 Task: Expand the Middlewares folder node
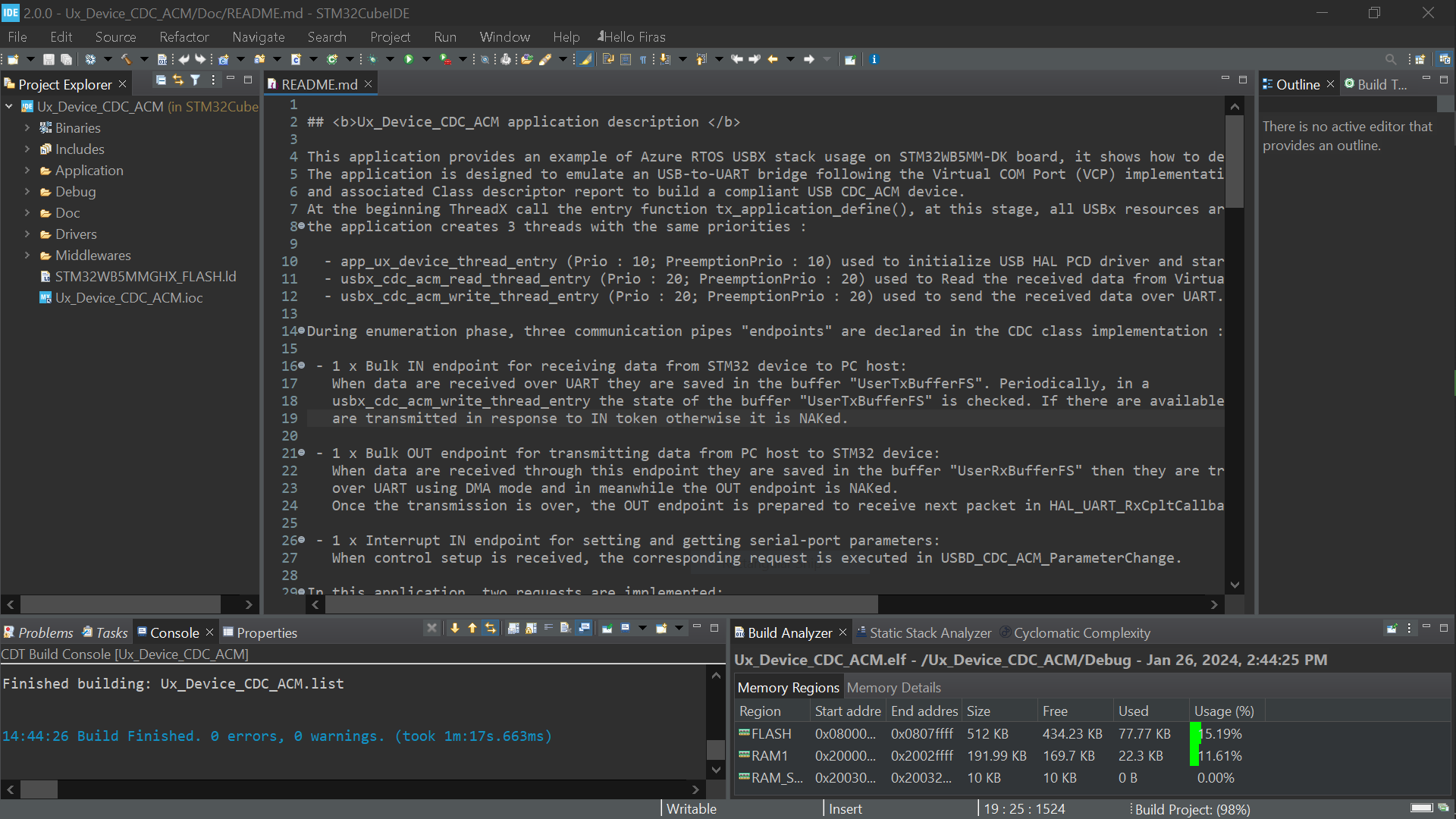(x=27, y=256)
